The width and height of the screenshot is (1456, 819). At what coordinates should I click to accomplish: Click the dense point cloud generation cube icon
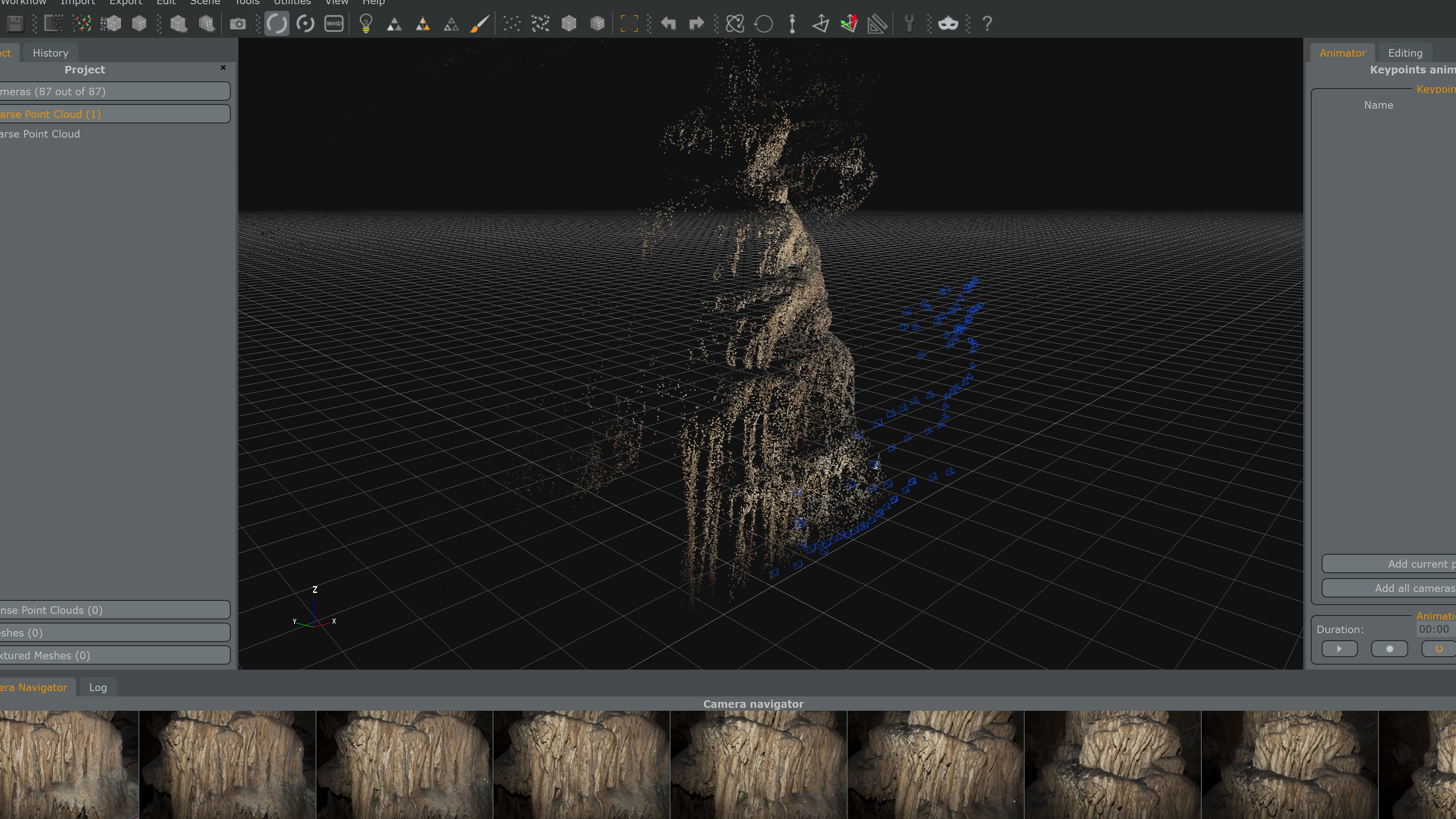[111, 24]
